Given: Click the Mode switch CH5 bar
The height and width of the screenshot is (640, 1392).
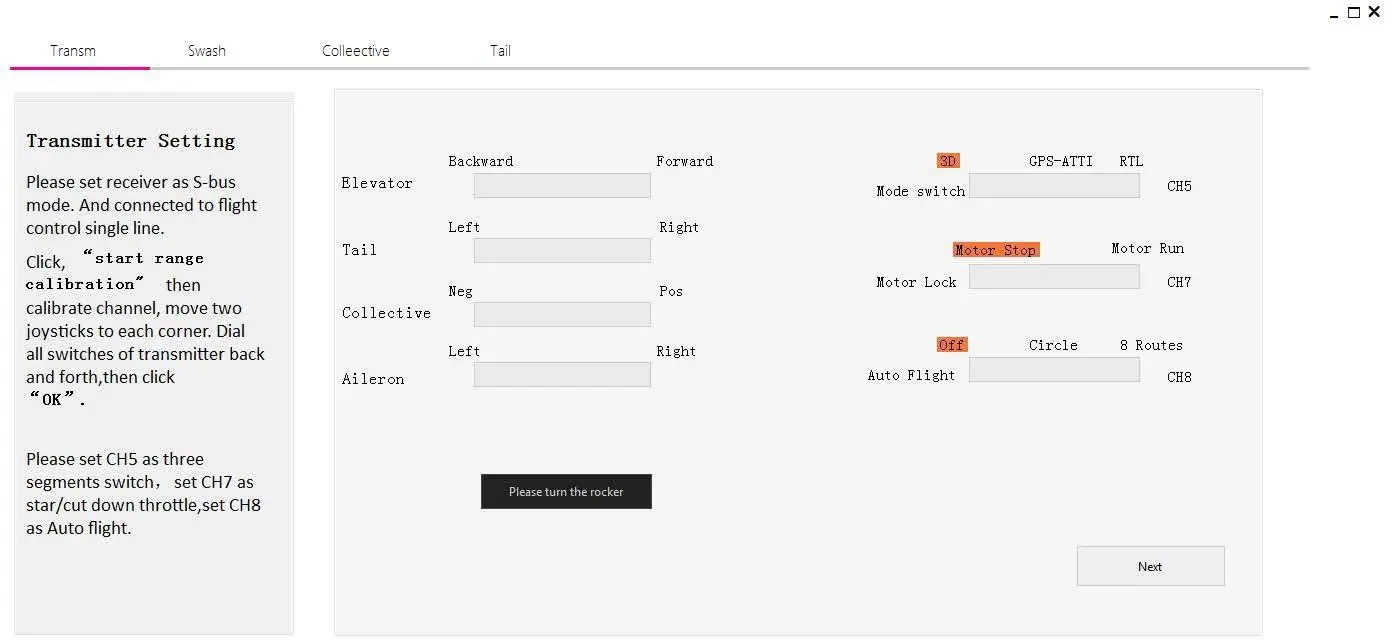Looking at the screenshot, I should pos(1054,186).
